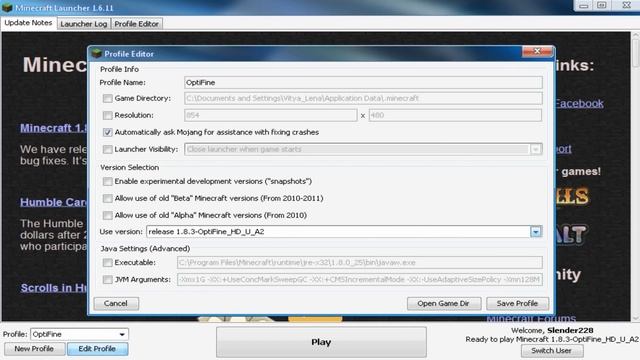This screenshot has width=640, height=360.
Task: Allow use of old Alpha Minecraft versions
Action: click(107, 215)
